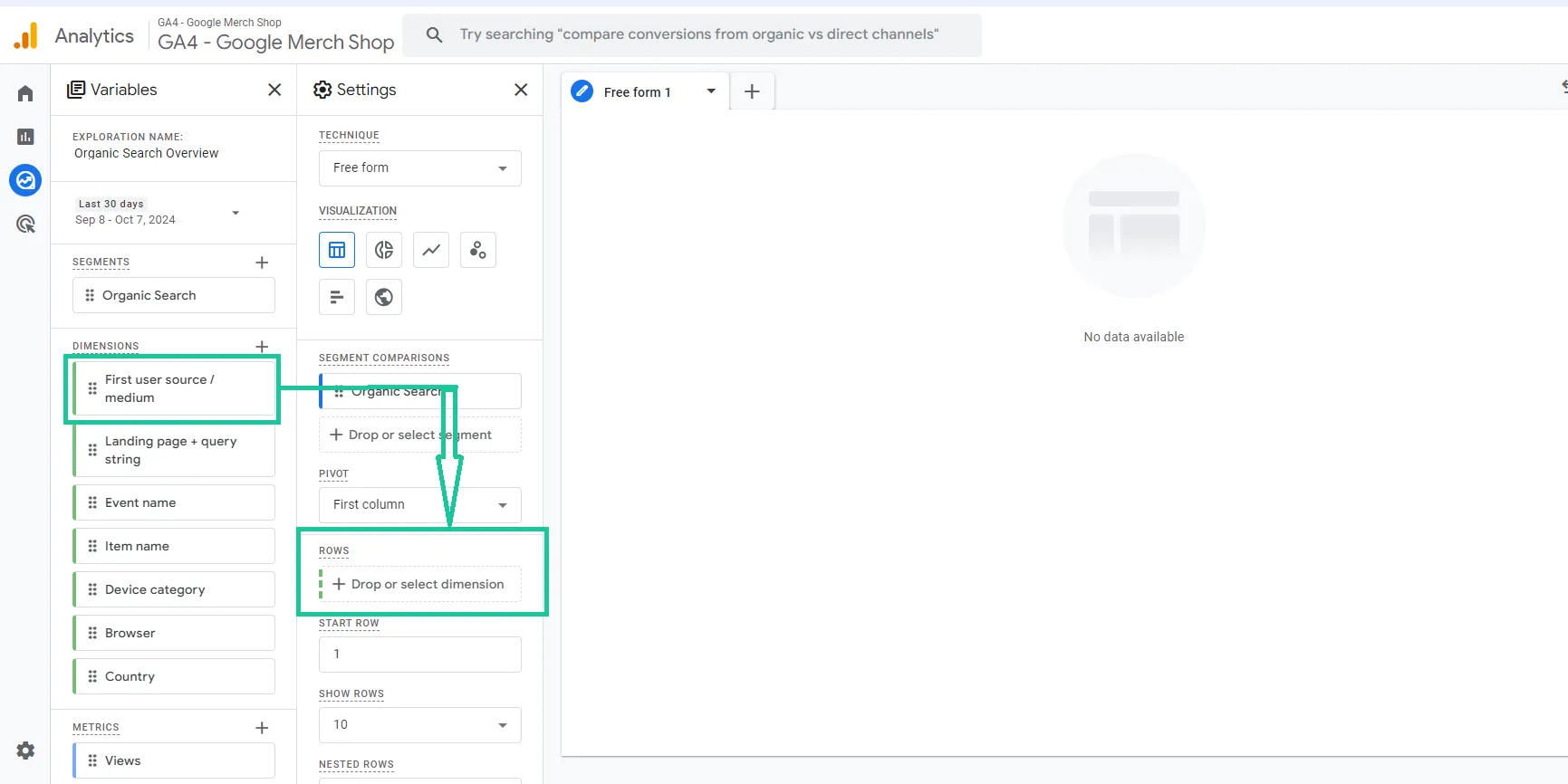
Task: Click Drop or select dimension in Rows
Action: (x=420, y=584)
